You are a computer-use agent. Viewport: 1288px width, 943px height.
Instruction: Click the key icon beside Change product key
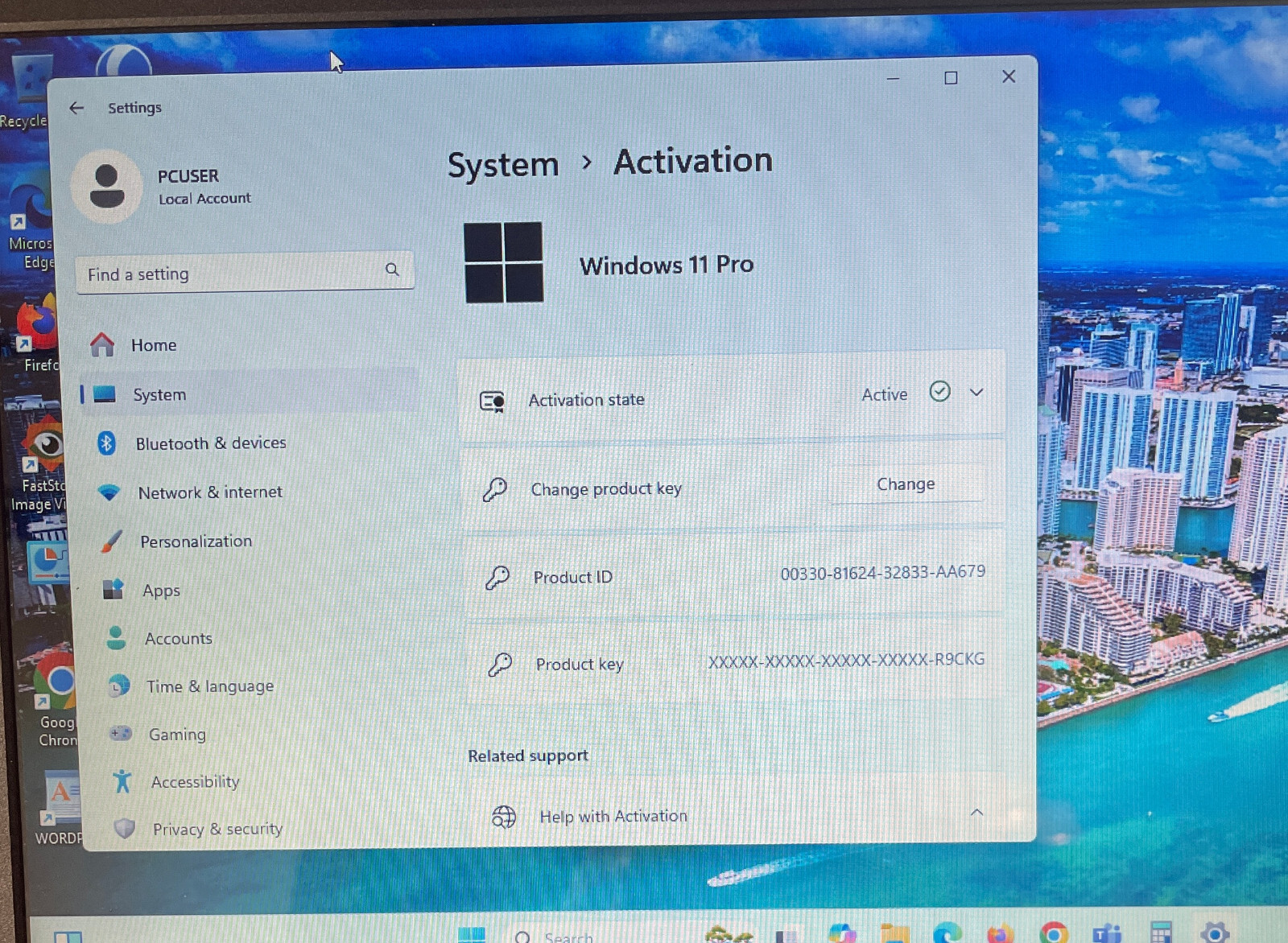494,489
